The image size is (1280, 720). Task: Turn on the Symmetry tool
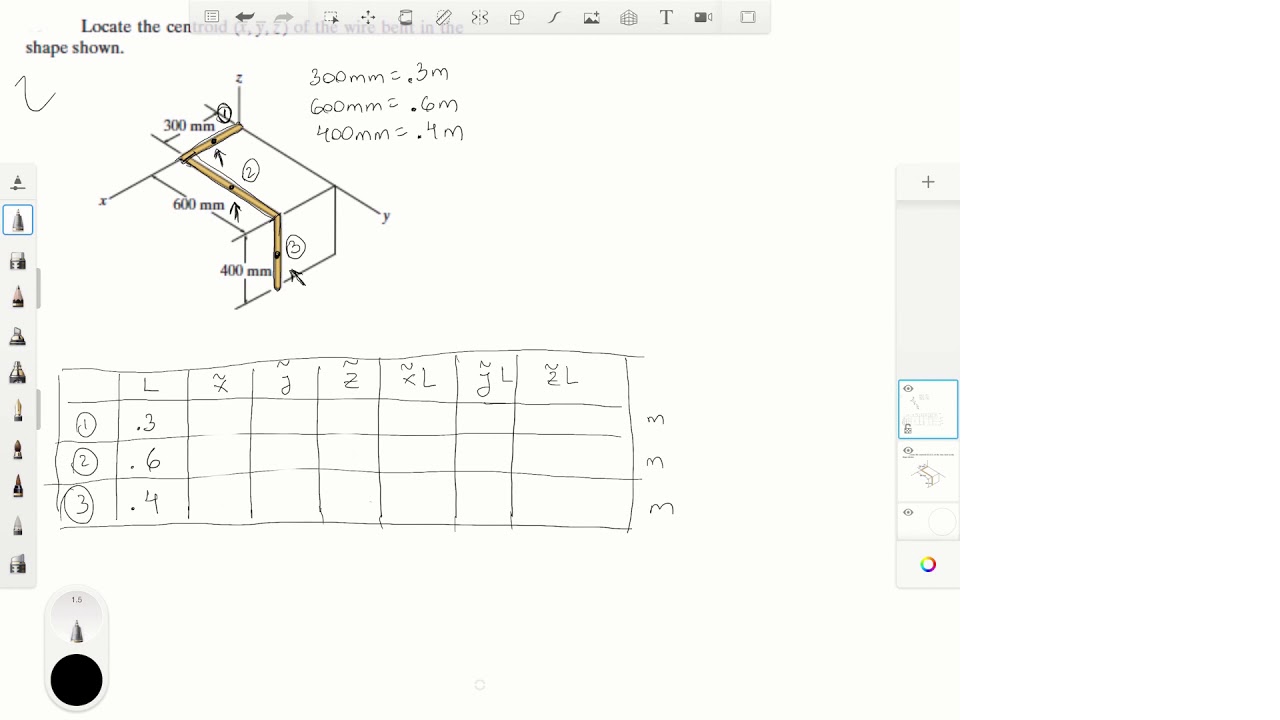point(480,17)
